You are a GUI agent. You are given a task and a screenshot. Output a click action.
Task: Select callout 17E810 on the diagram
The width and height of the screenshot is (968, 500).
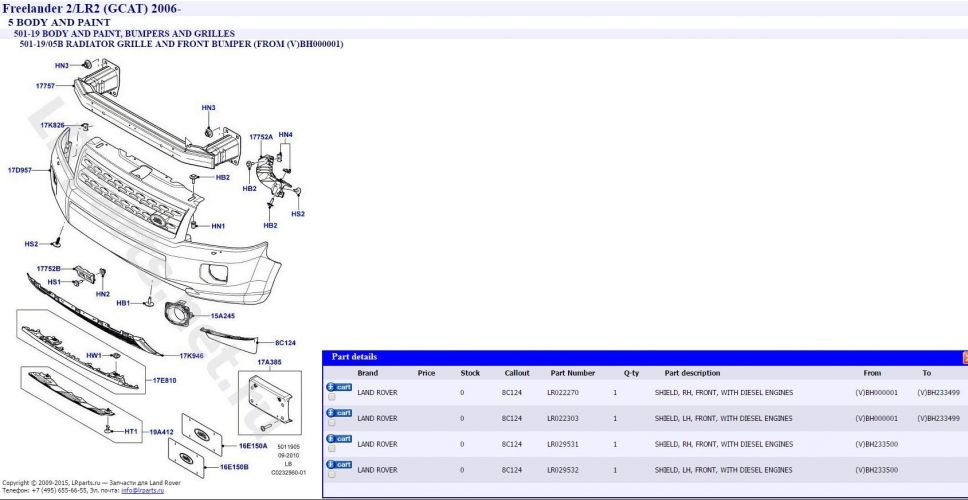pos(164,381)
